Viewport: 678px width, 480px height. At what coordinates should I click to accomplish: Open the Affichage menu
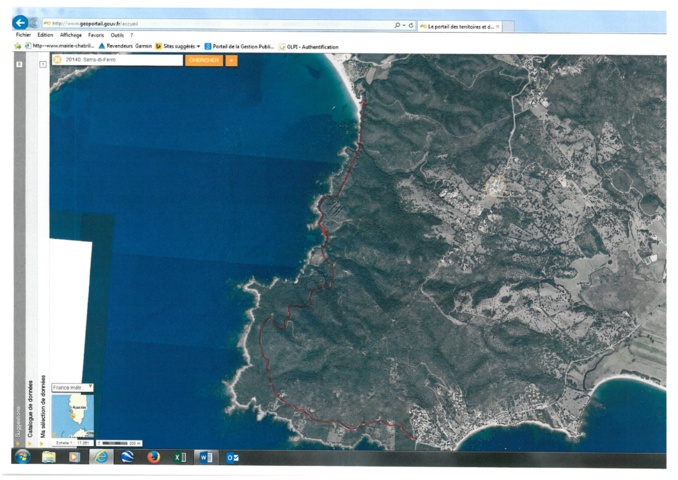click(70, 34)
